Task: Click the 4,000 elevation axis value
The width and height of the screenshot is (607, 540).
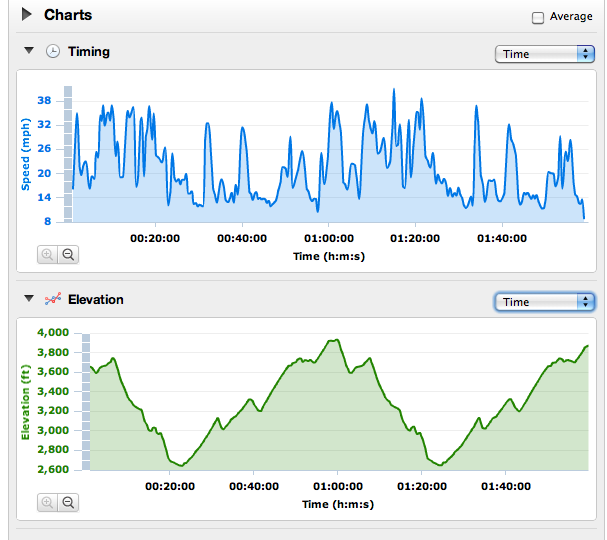Action: pos(53,333)
